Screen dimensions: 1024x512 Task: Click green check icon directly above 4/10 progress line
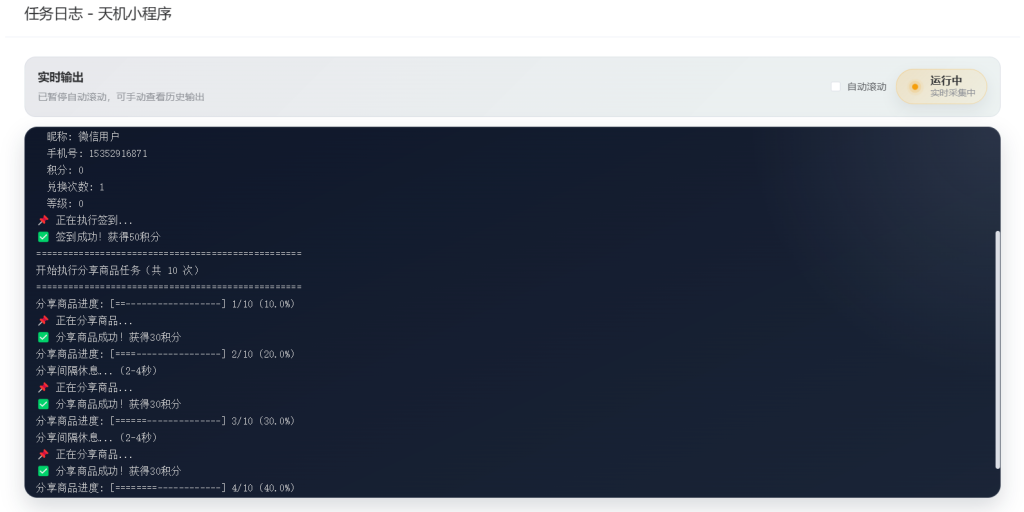[x=43, y=471]
